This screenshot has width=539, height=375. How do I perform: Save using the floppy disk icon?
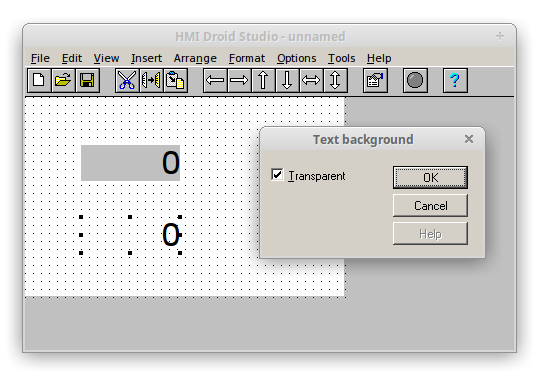pos(87,81)
